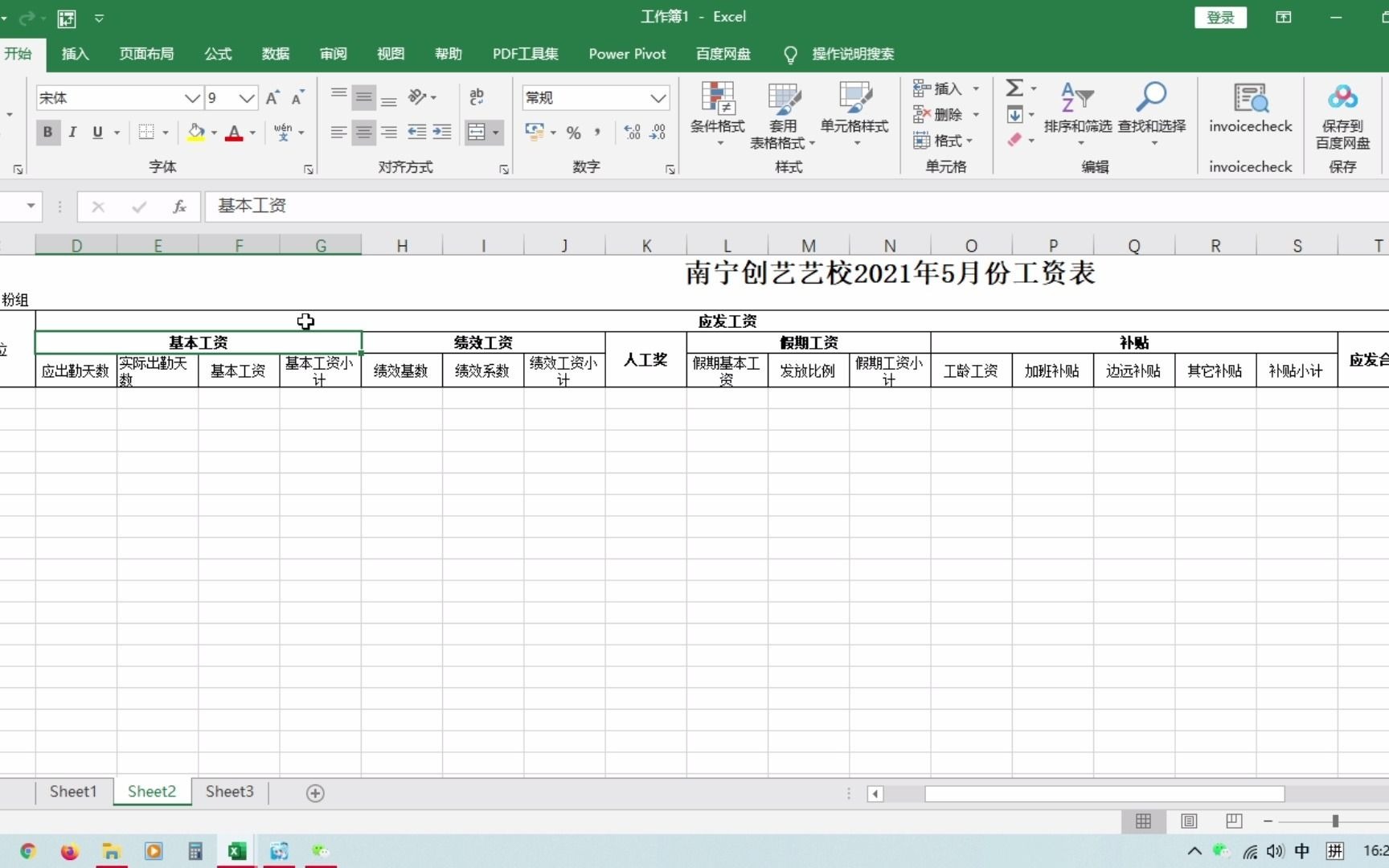Screen dimensions: 1389x868
Task: Click decrease decimal icon
Action: 658,132
